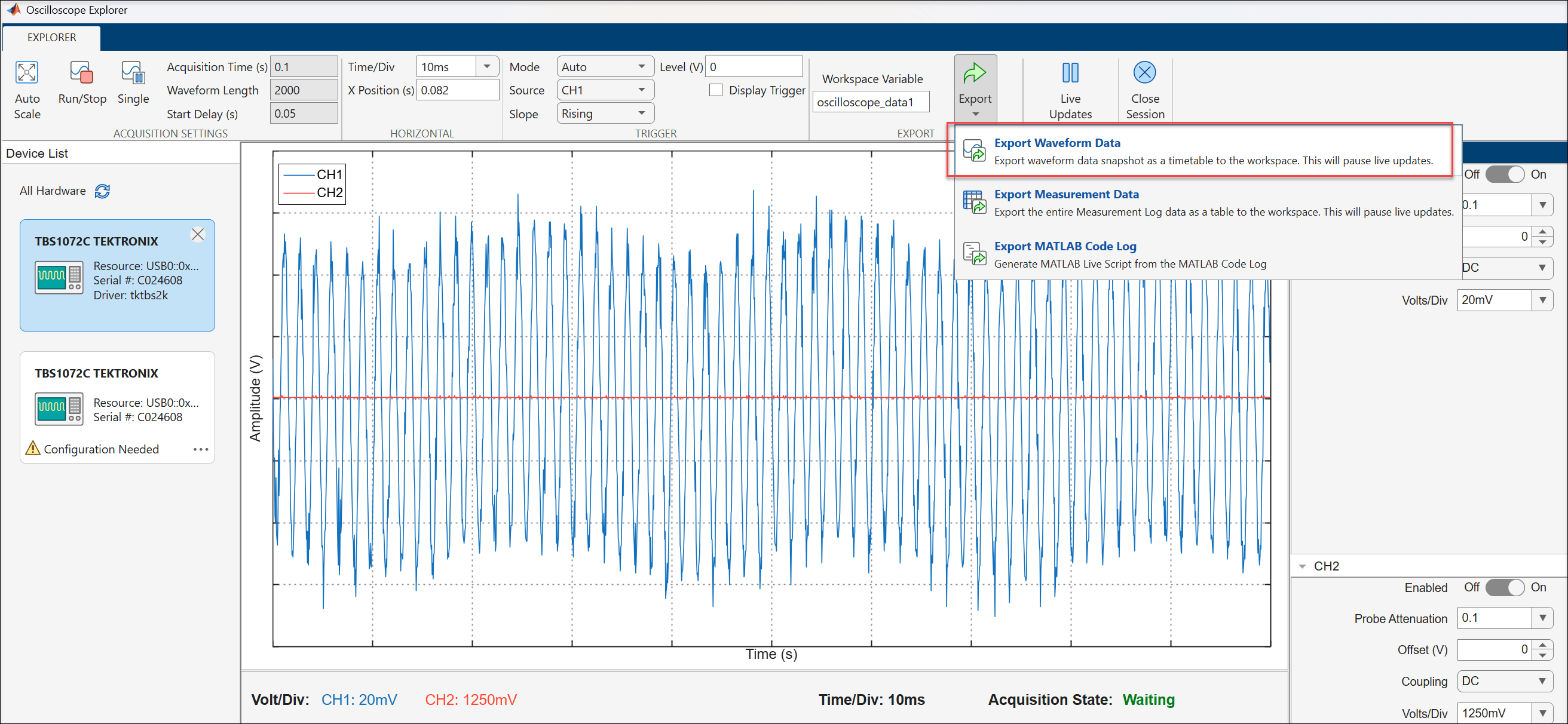Viewport: 1568px width, 724px height.
Task: Choose Export MATLAB Code Log menu item
Action: point(1208,254)
